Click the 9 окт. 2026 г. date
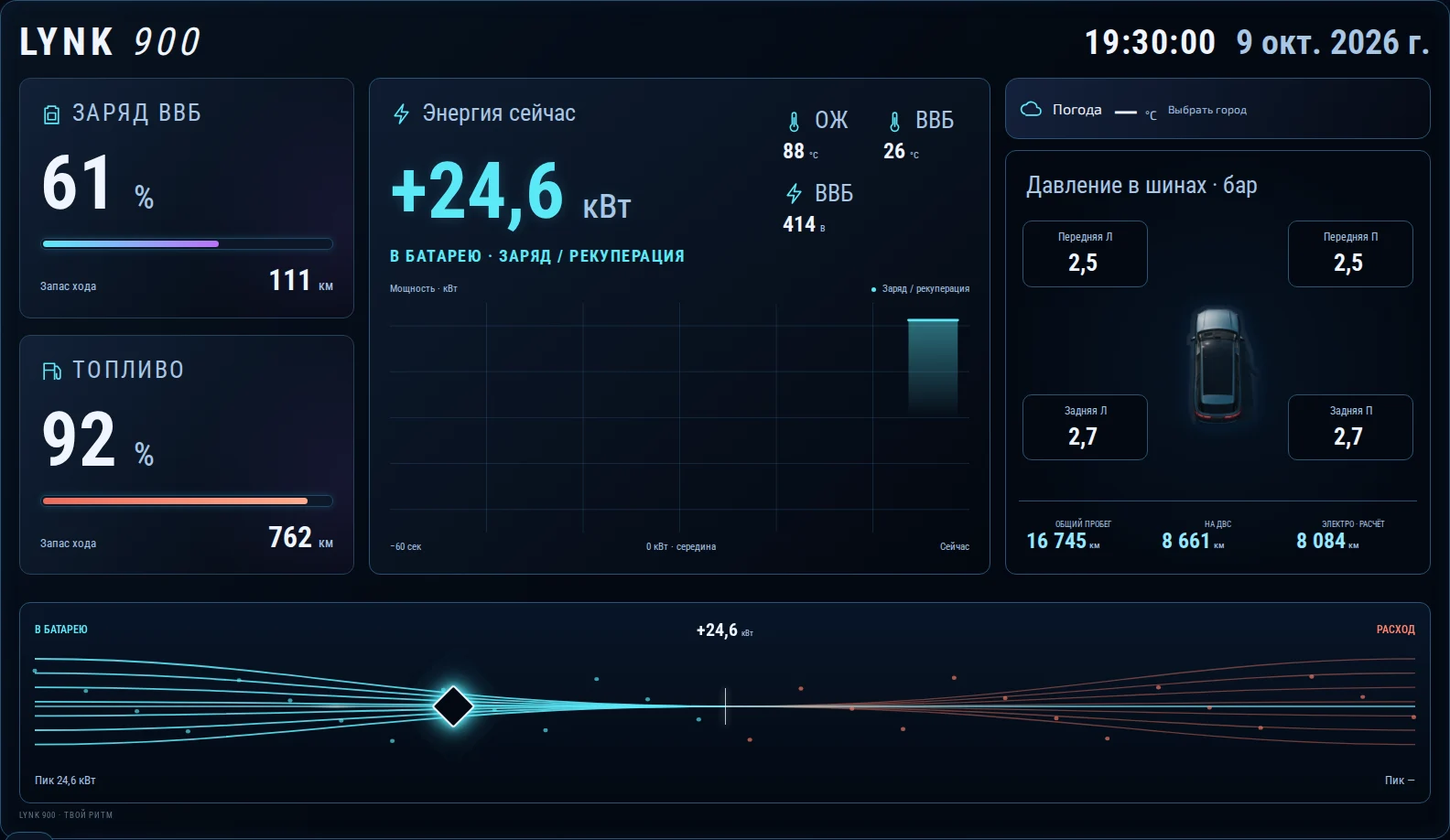The width and height of the screenshot is (1450, 840). (1333, 42)
